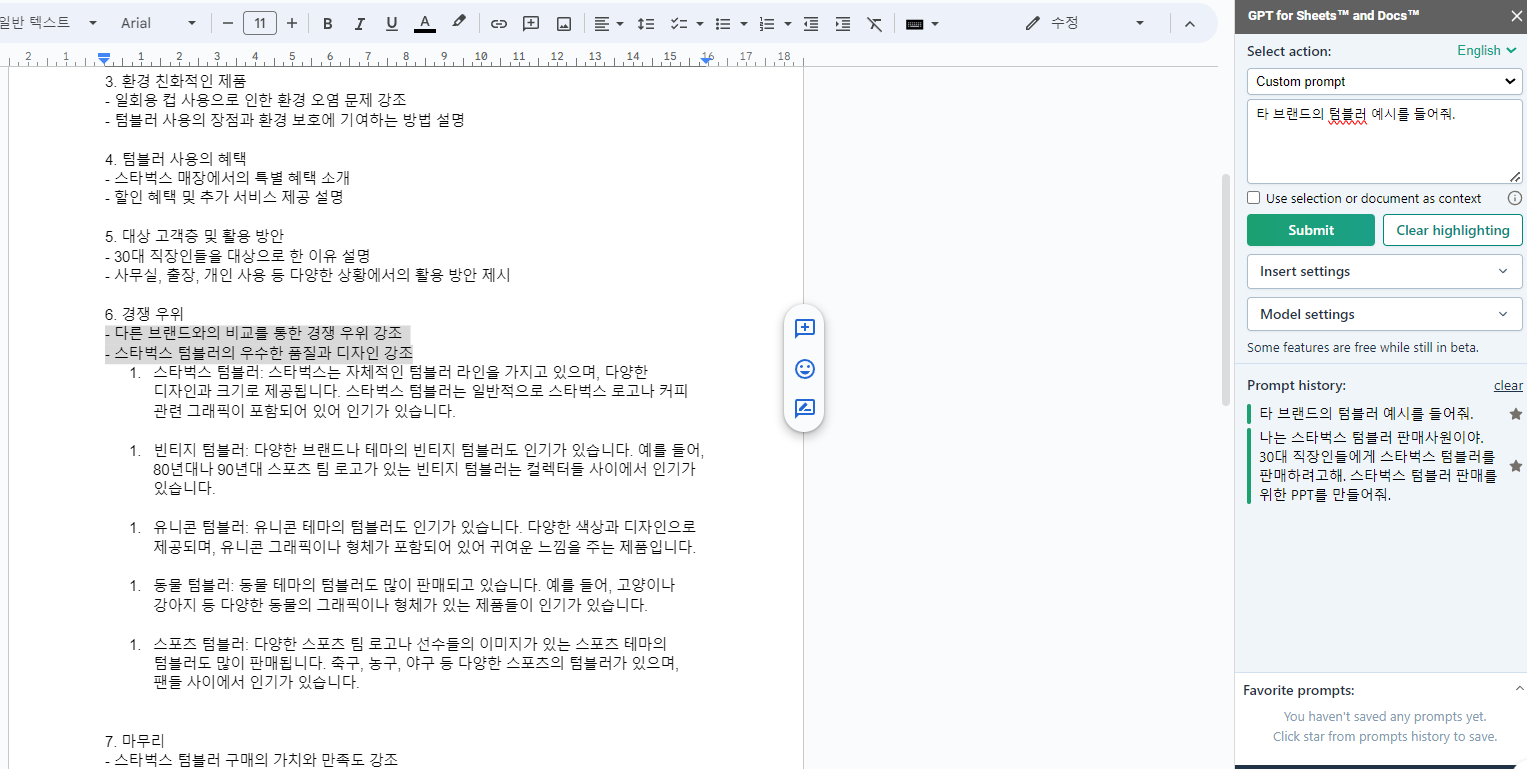This screenshot has width=1527, height=769.
Task: Insert a checklist
Action: 678,23
